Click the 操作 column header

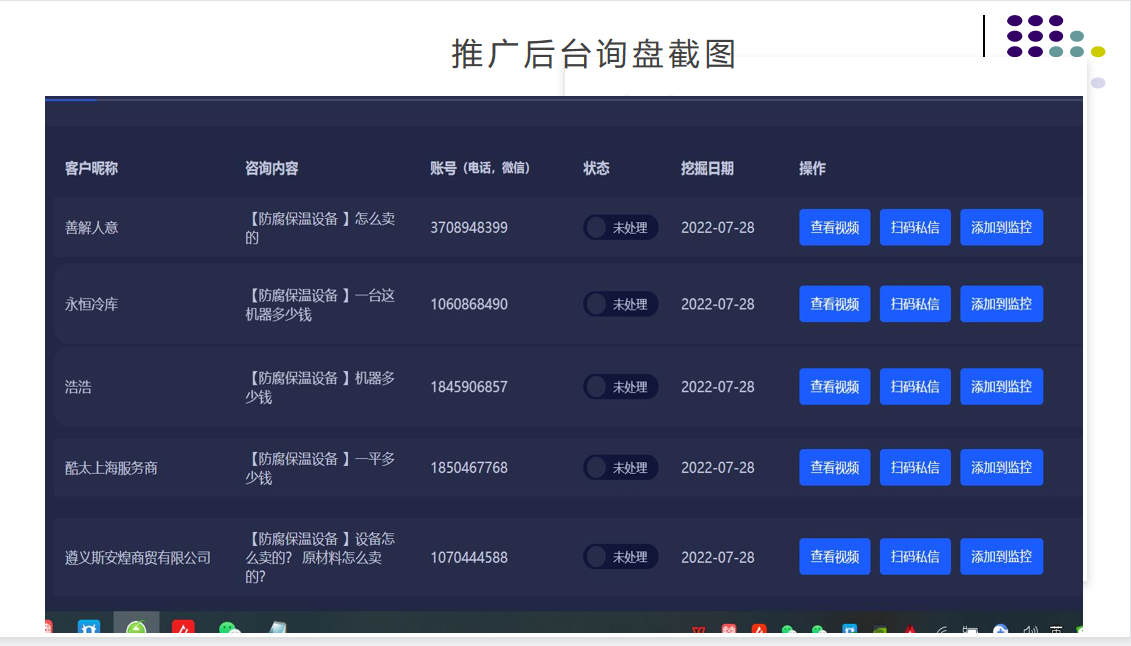point(812,169)
